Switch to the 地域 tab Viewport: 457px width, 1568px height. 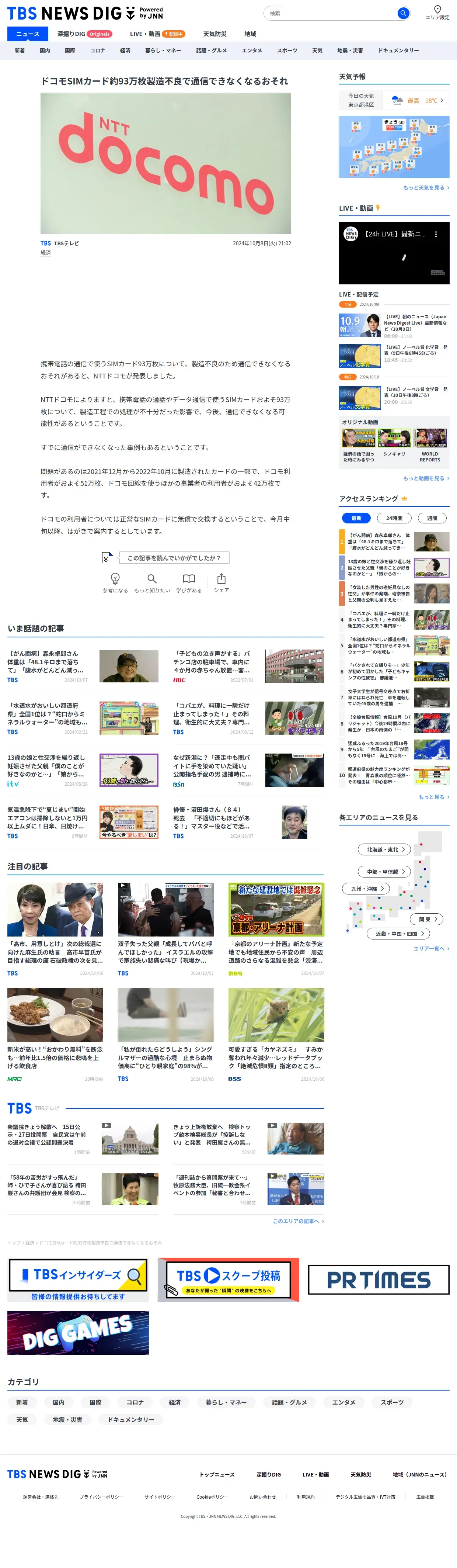(250, 34)
